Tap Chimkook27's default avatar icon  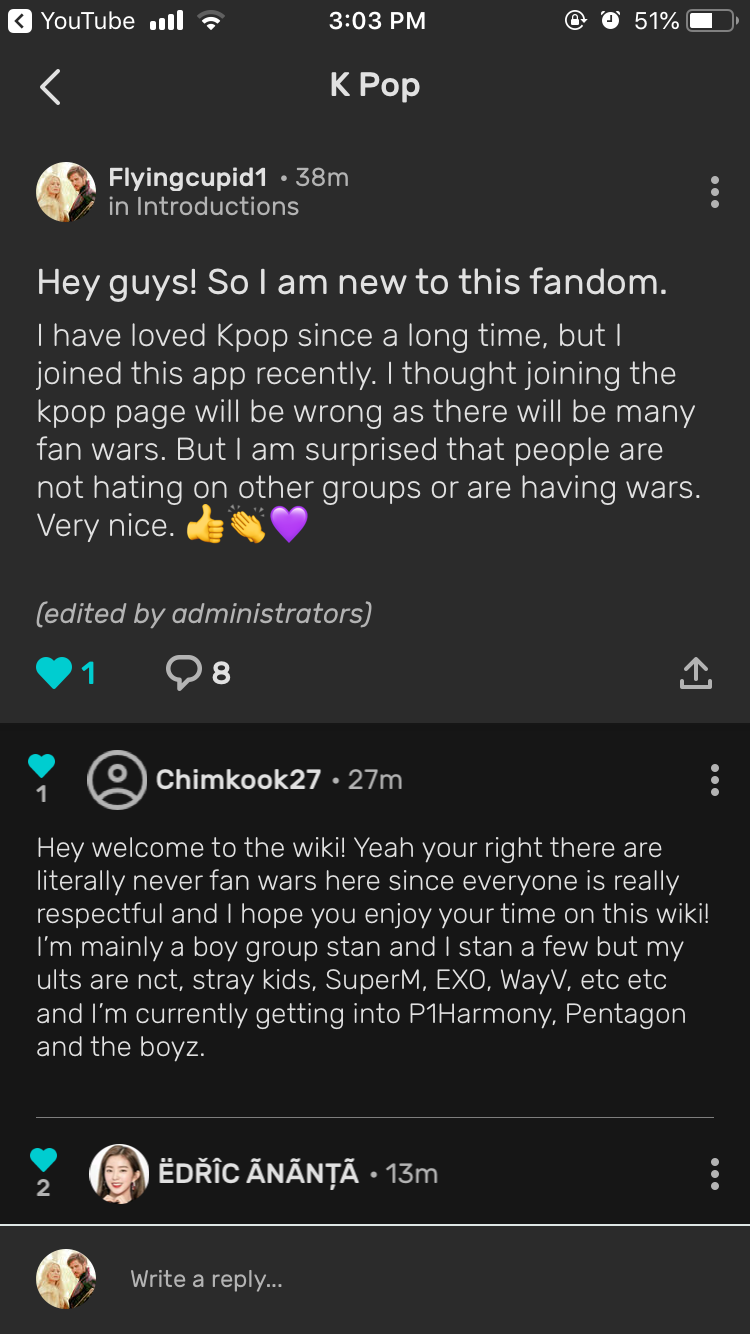(117, 779)
